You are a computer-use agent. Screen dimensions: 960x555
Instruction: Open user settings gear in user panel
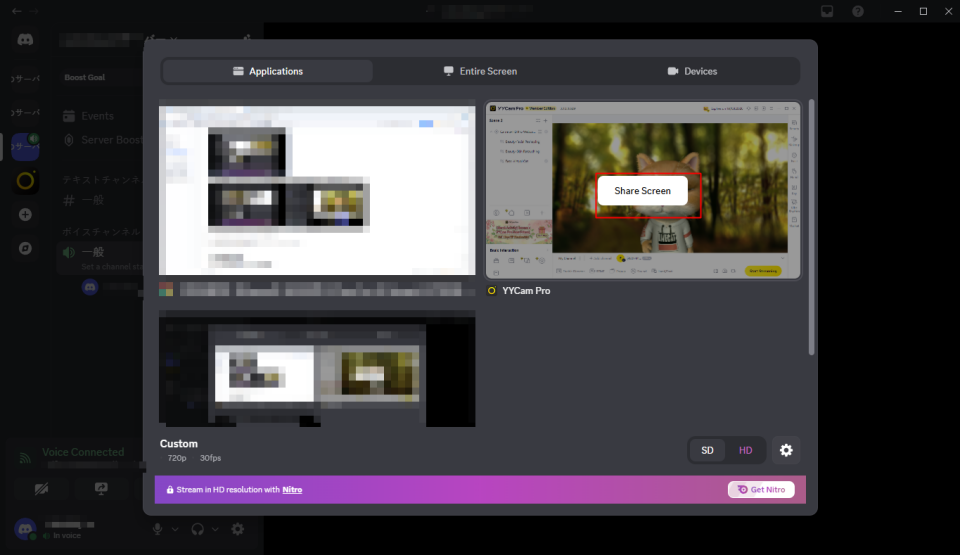tap(237, 529)
